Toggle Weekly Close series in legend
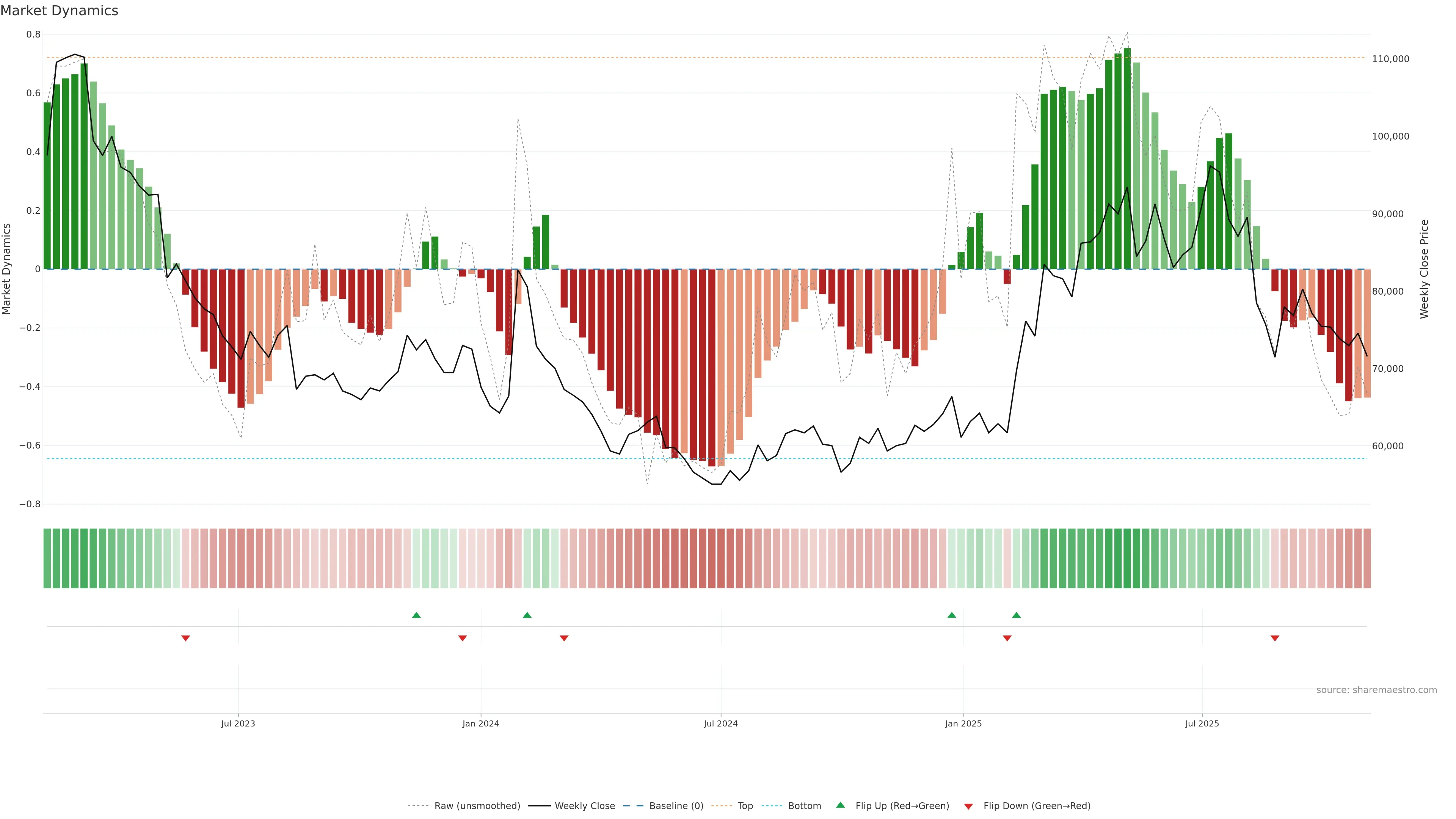Screen dimensions: 1456x819 click(x=584, y=806)
